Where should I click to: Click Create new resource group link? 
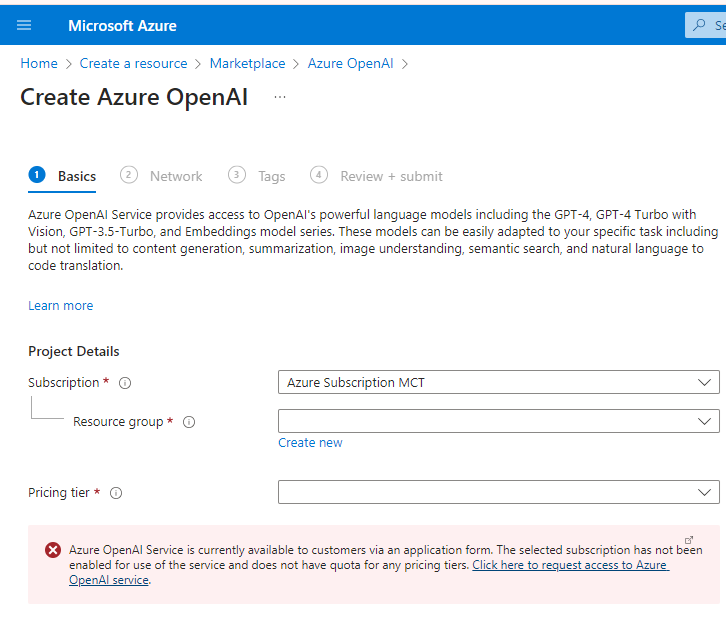[x=310, y=443]
